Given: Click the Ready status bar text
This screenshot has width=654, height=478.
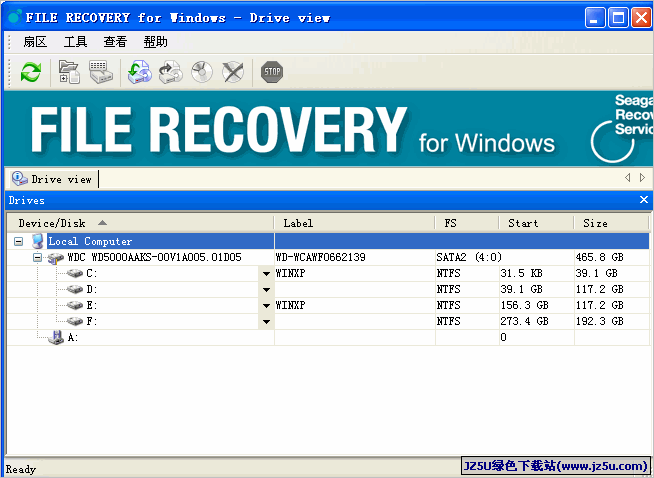Looking at the screenshot, I should [20, 469].
